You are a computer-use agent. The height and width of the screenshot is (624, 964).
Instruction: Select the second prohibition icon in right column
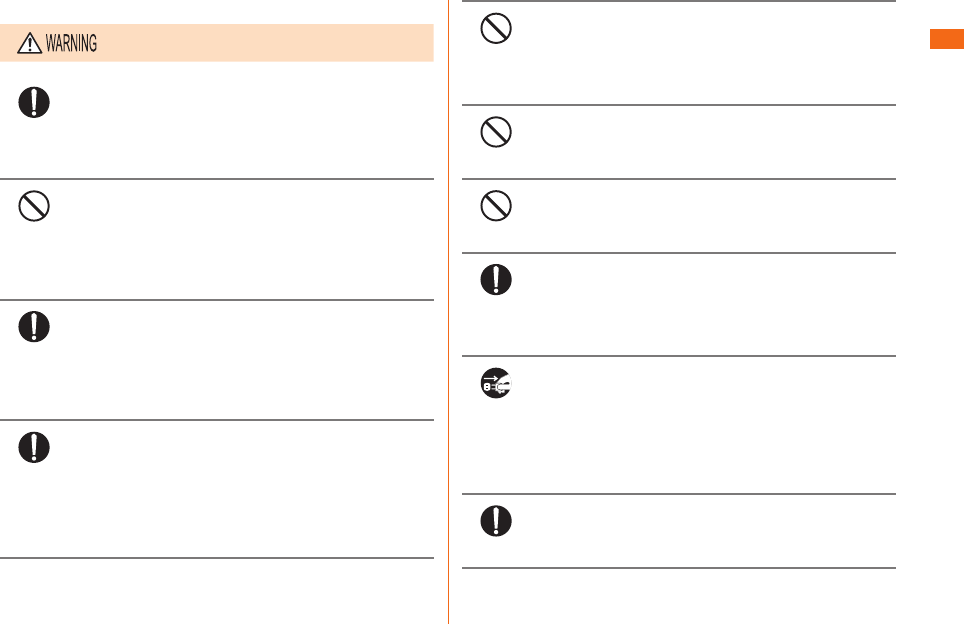point(496,132)
